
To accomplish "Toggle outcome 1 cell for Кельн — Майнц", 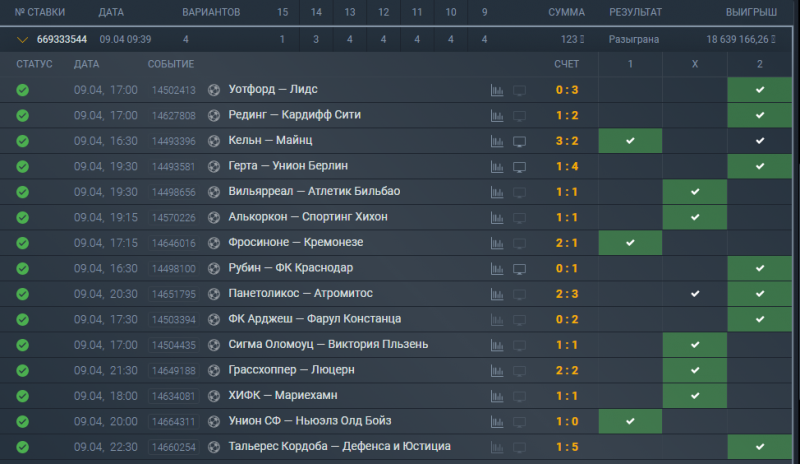I will 630,141.
